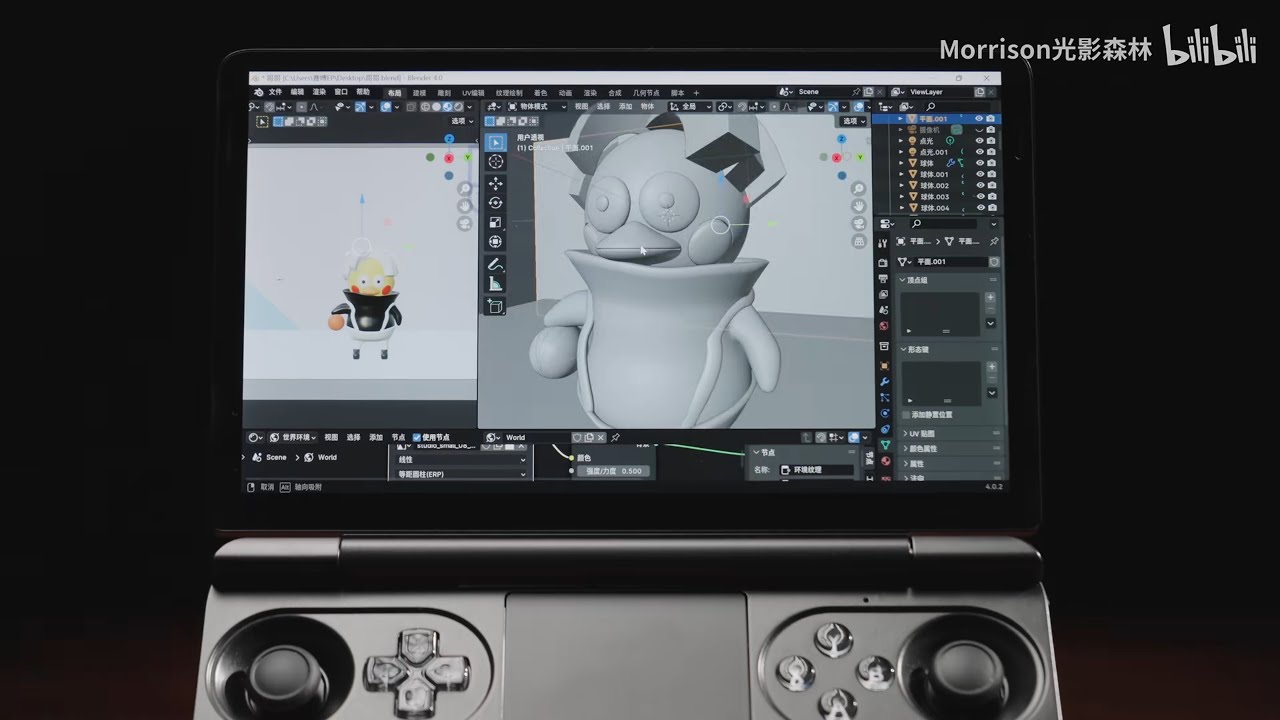This screenshot has width=1280, height=720.
Task: Add a vertex group with its plus button
Action: [991, 297]
